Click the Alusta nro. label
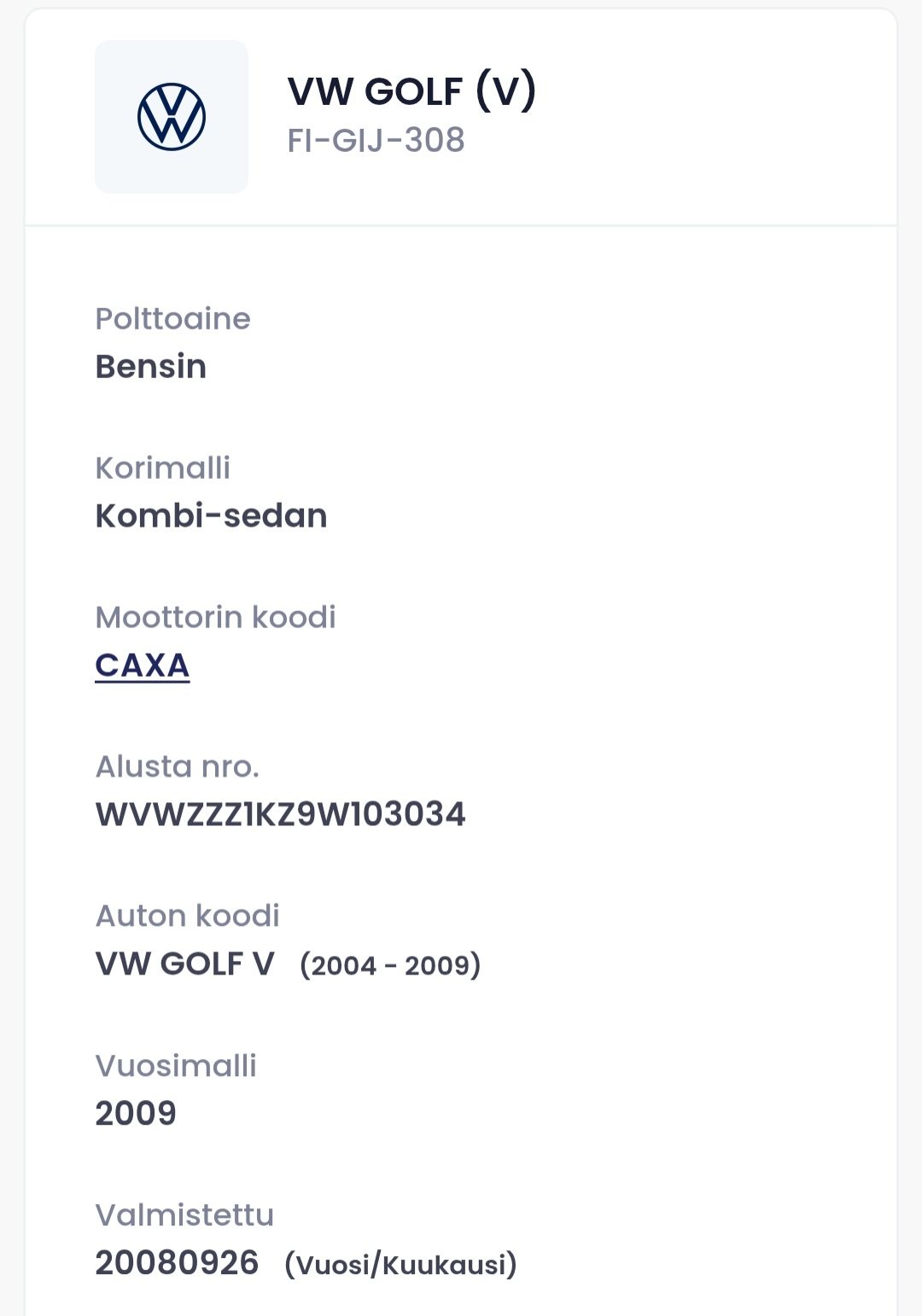The width and height of the screenshot is (922, 1316). click(x=177, y=766)
